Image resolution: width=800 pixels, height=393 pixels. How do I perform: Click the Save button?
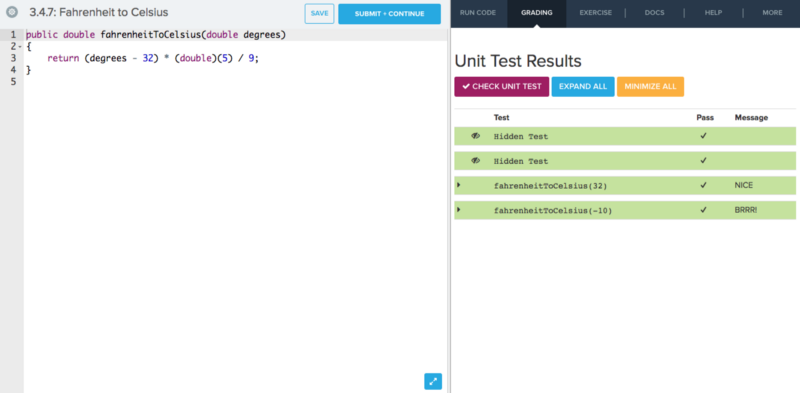319,14
